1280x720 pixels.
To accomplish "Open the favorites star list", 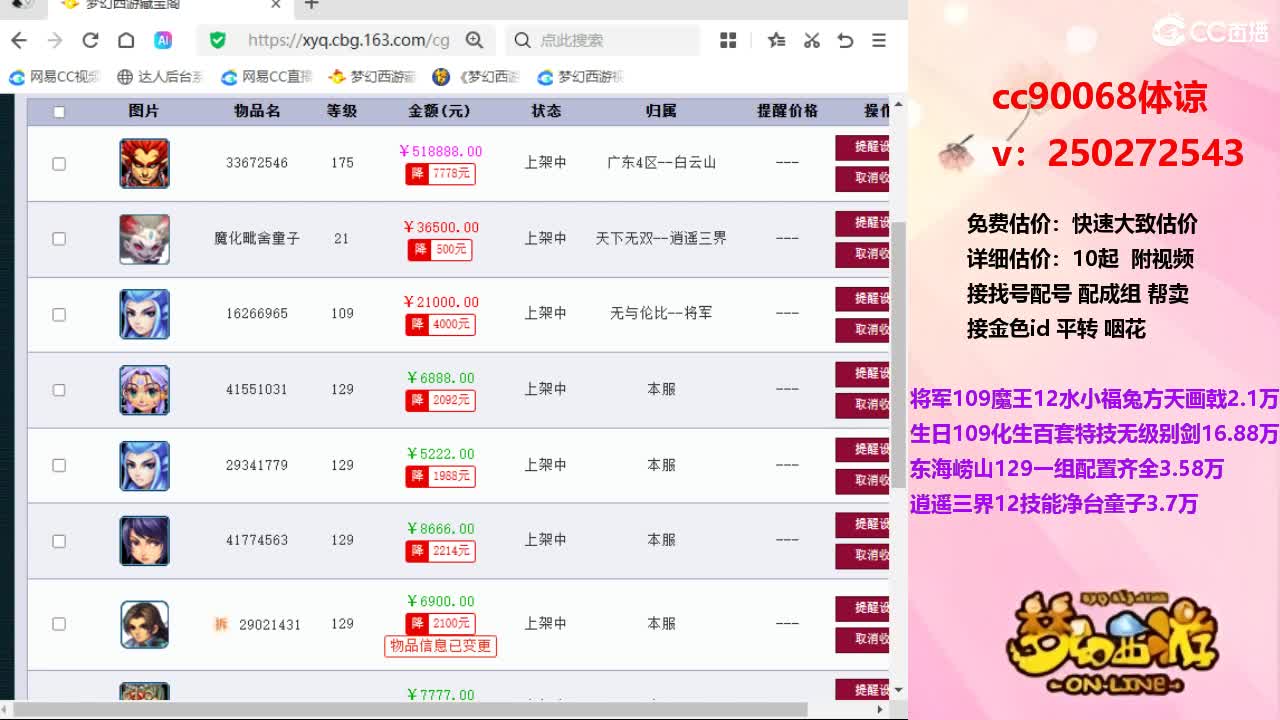I will [x=776, y=40].
